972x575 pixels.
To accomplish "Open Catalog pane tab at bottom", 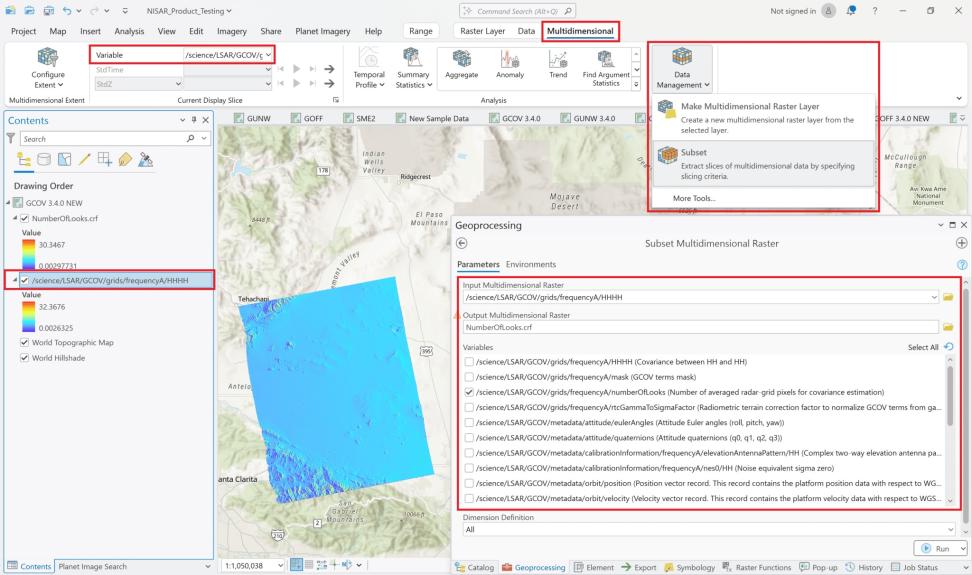I will (x=475, y=567).
